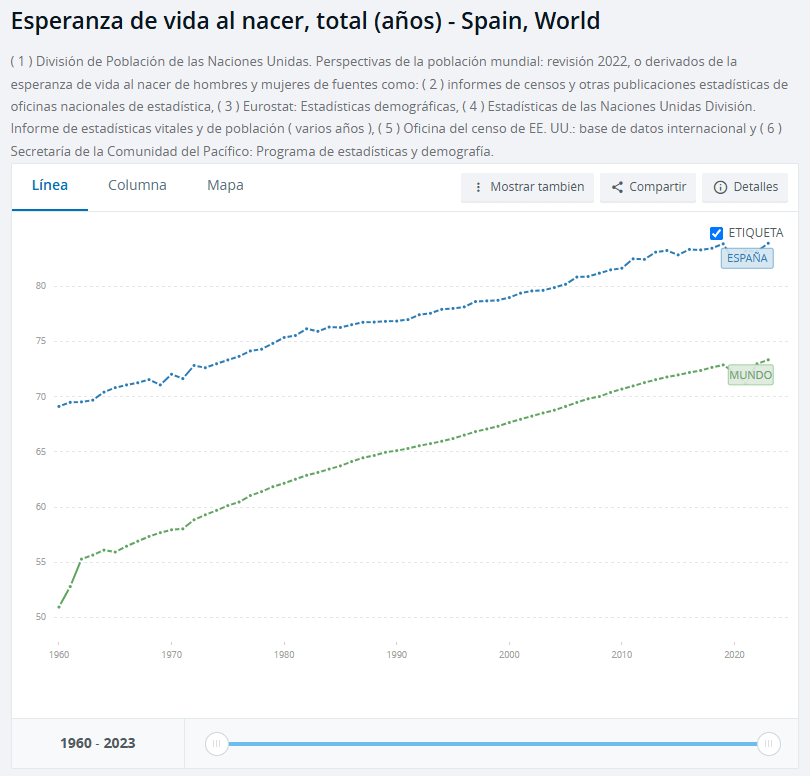Screen dimensions: 810x776
Task: Select the Línea tab
Action: click(49, 185)
